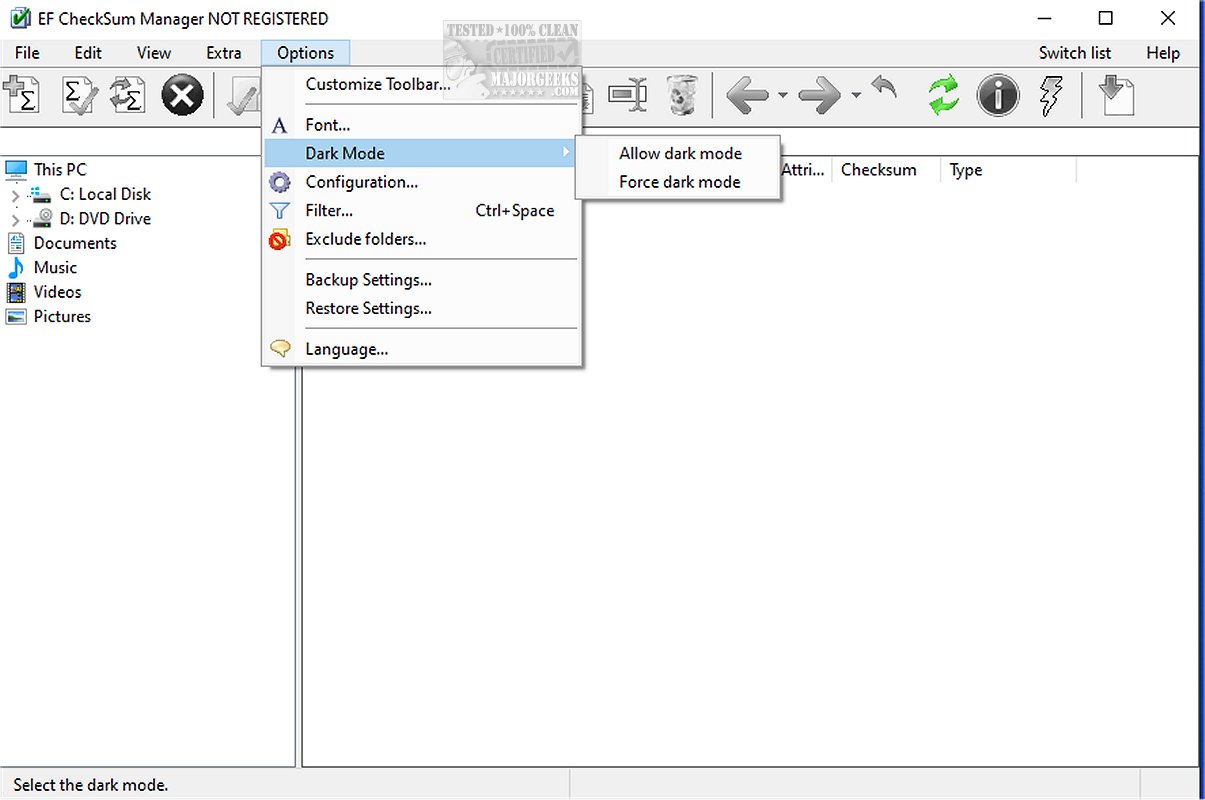Click the verify checksum (sigma checkmark) icon
Viewport: 1205px width, 800px height.
point(79,96)
